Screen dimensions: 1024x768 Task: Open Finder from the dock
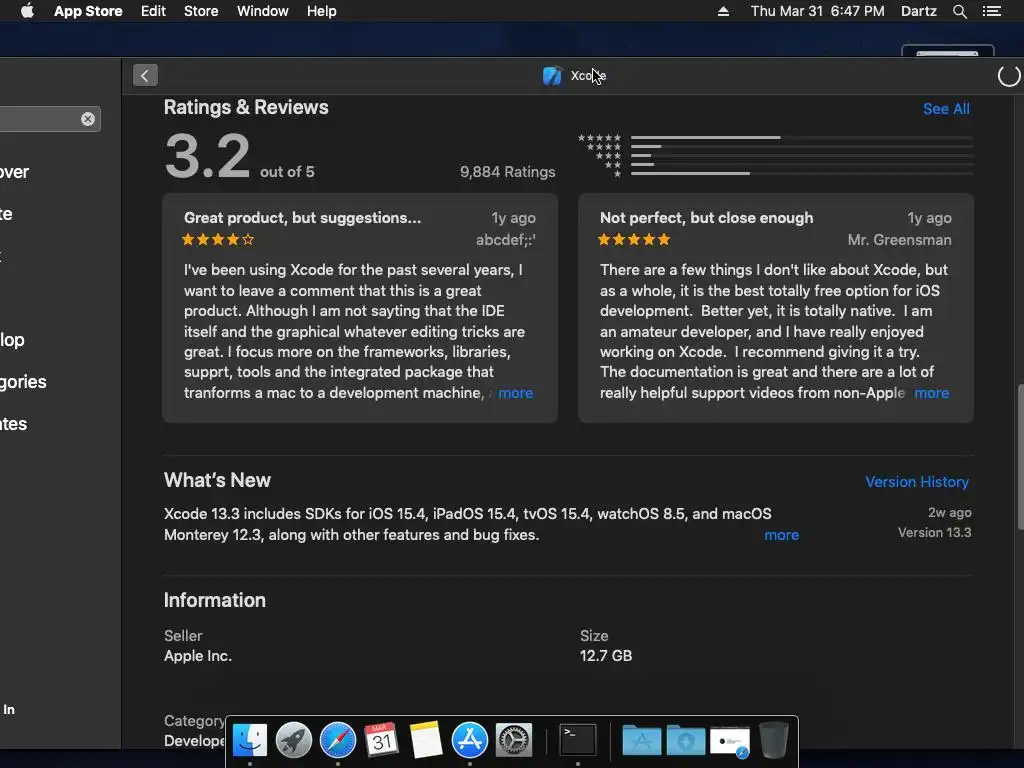249,740
